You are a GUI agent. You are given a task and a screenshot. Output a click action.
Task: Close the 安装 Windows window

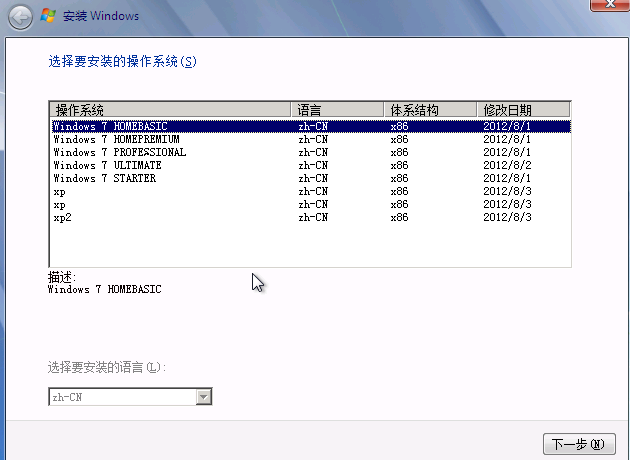610,5
